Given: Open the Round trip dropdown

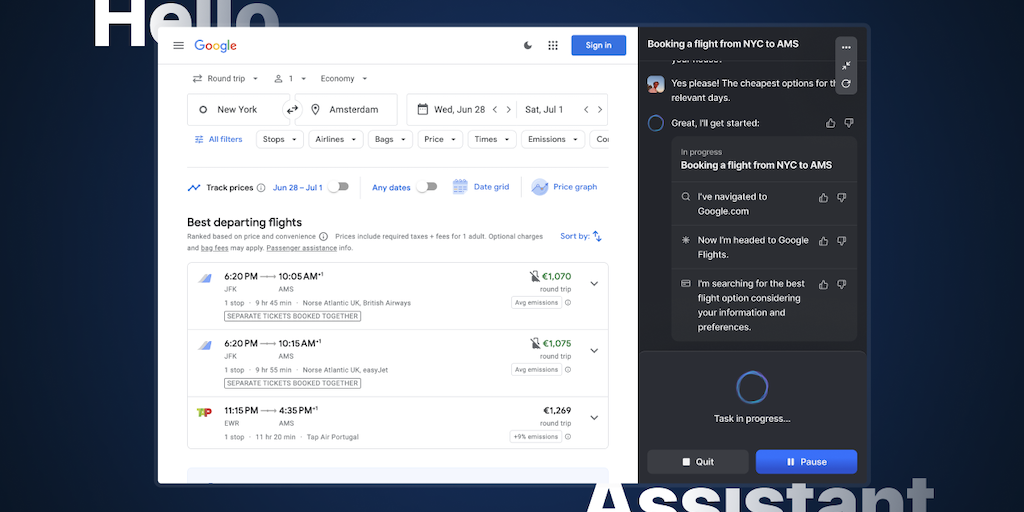Looking at the screenshot, I should 226,79.
